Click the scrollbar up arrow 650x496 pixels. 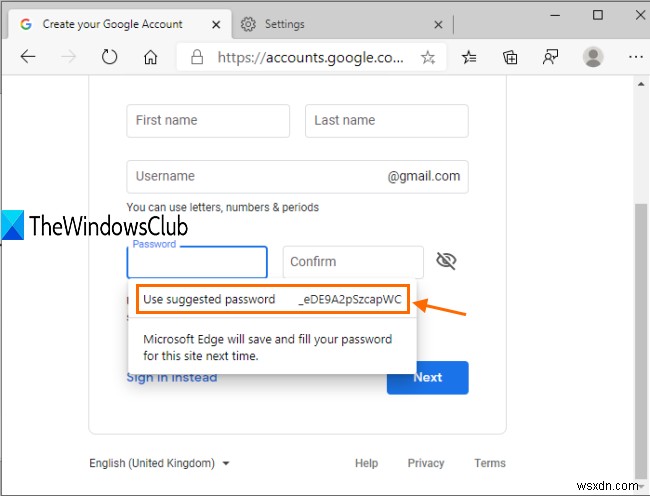pyautogui.click(x=641, y=84)
